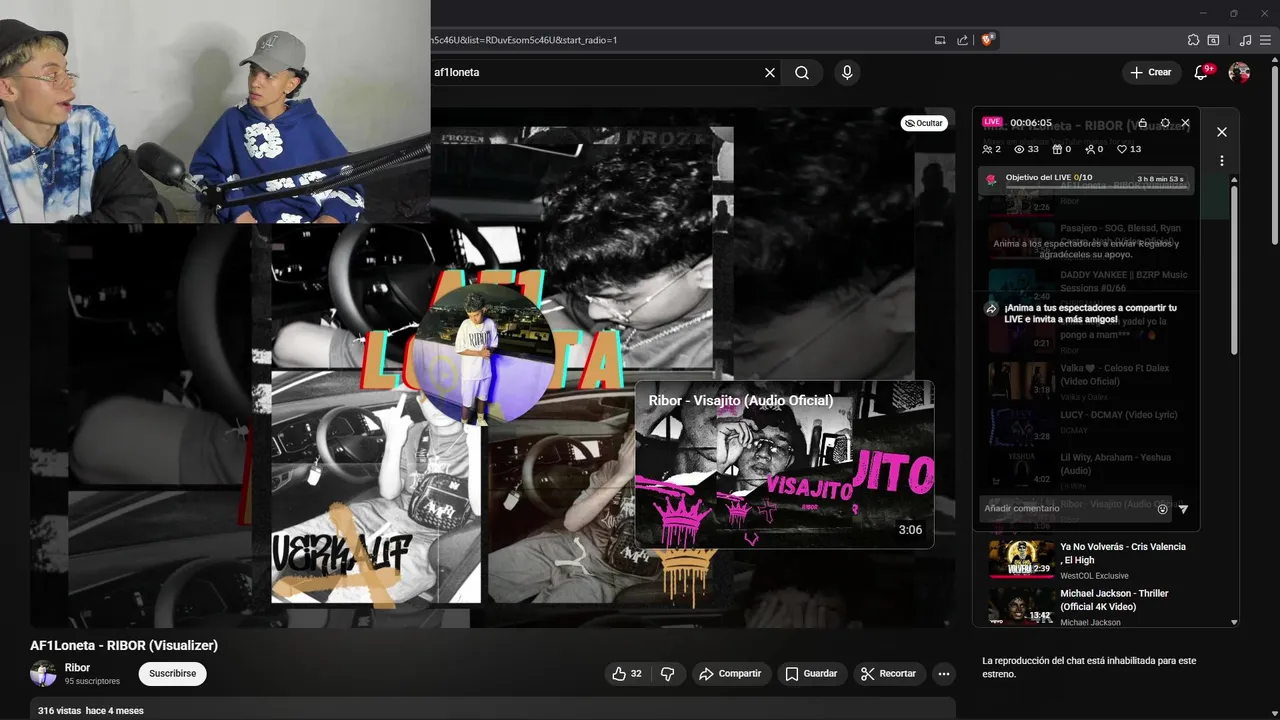The image size is (1280, 720).
Task: Click the Recortar clip button
Action: click(889, 674)
